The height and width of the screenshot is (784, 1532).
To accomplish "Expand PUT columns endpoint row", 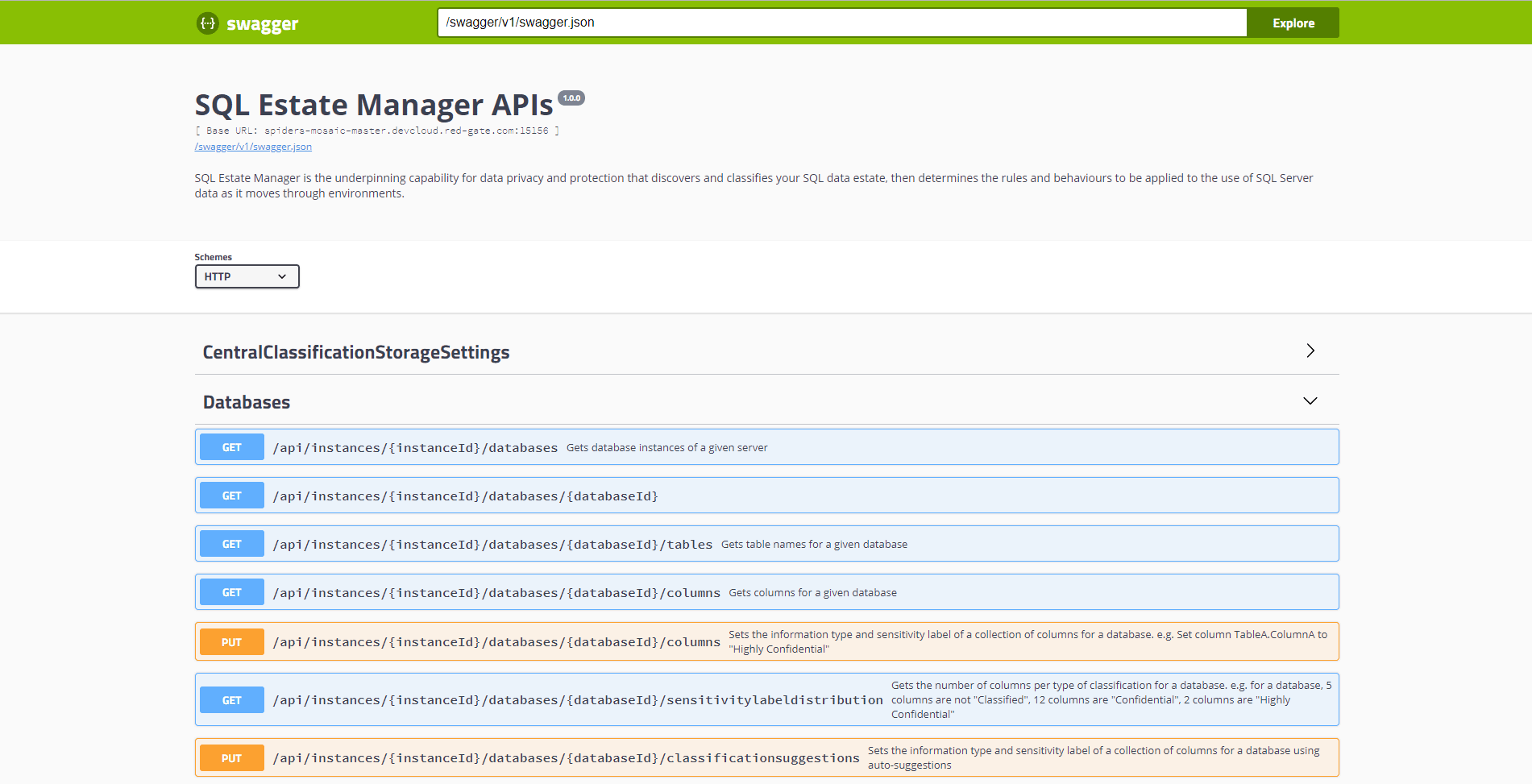I will pos(766,641).
